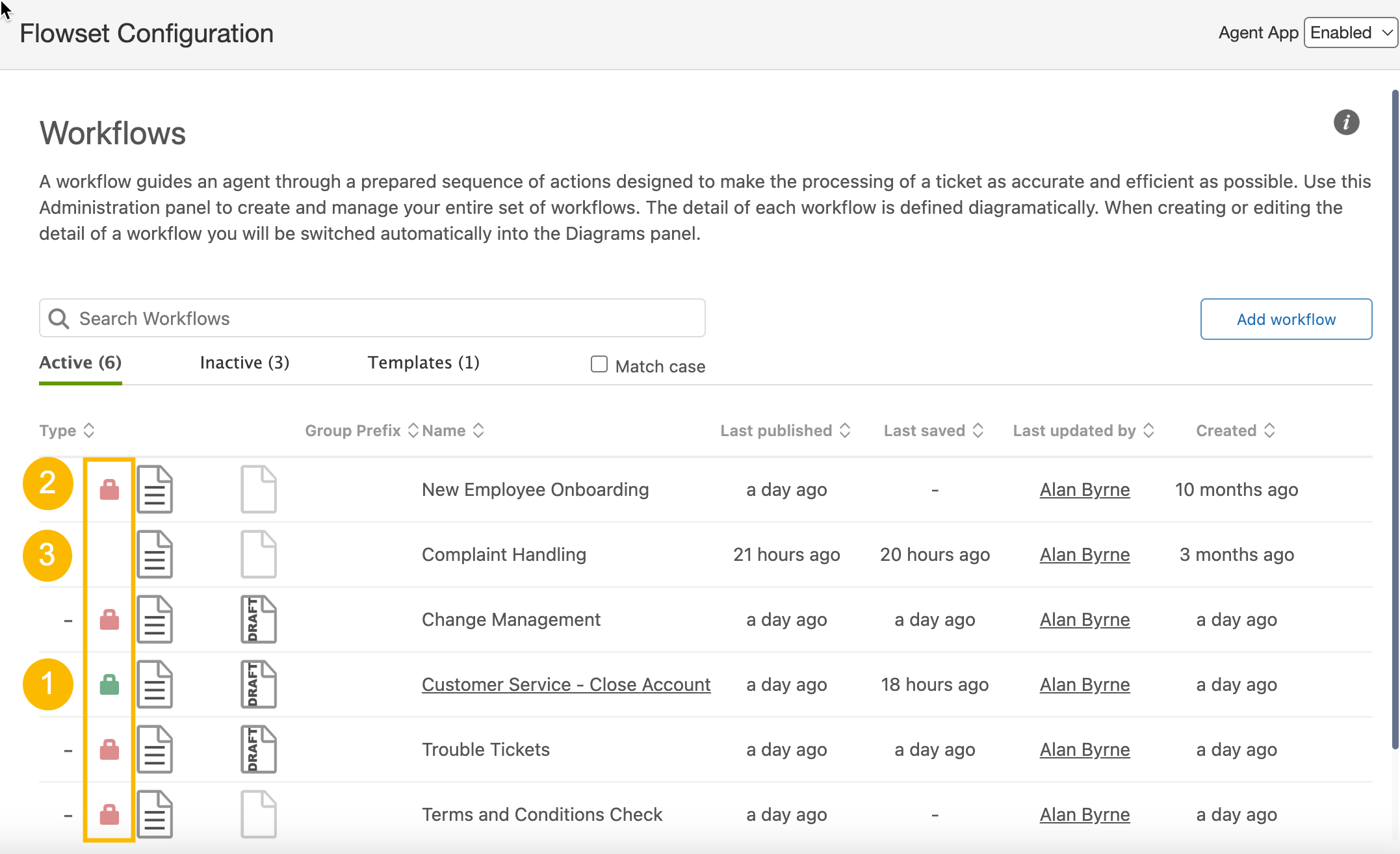1400x854 pixels.
Task: Switch to the Templates (1) tab
Action: (x=424, y=363)
